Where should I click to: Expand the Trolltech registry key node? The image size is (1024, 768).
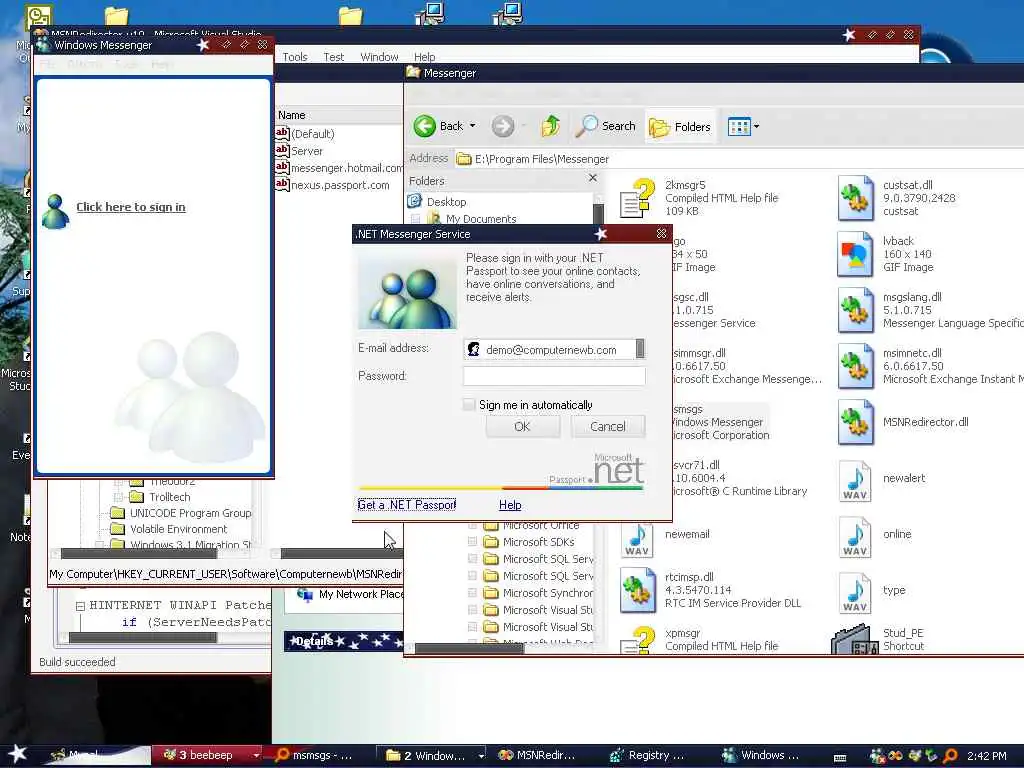[118, 497]
